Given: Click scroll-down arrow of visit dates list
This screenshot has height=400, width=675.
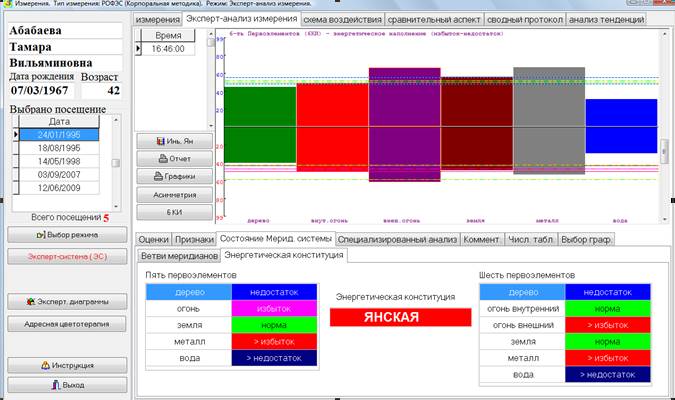Looking at the screenshot, I should point(116,207).
